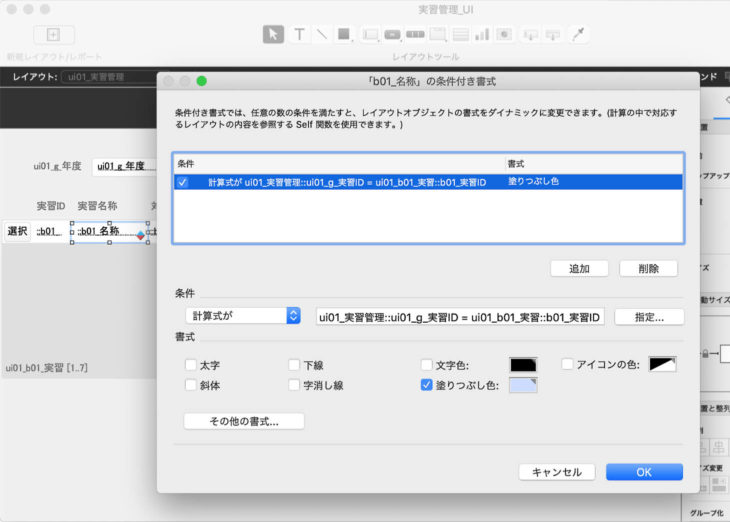Open その他の書式... more formatting options
Screen dimensions: 730x522
244,421
